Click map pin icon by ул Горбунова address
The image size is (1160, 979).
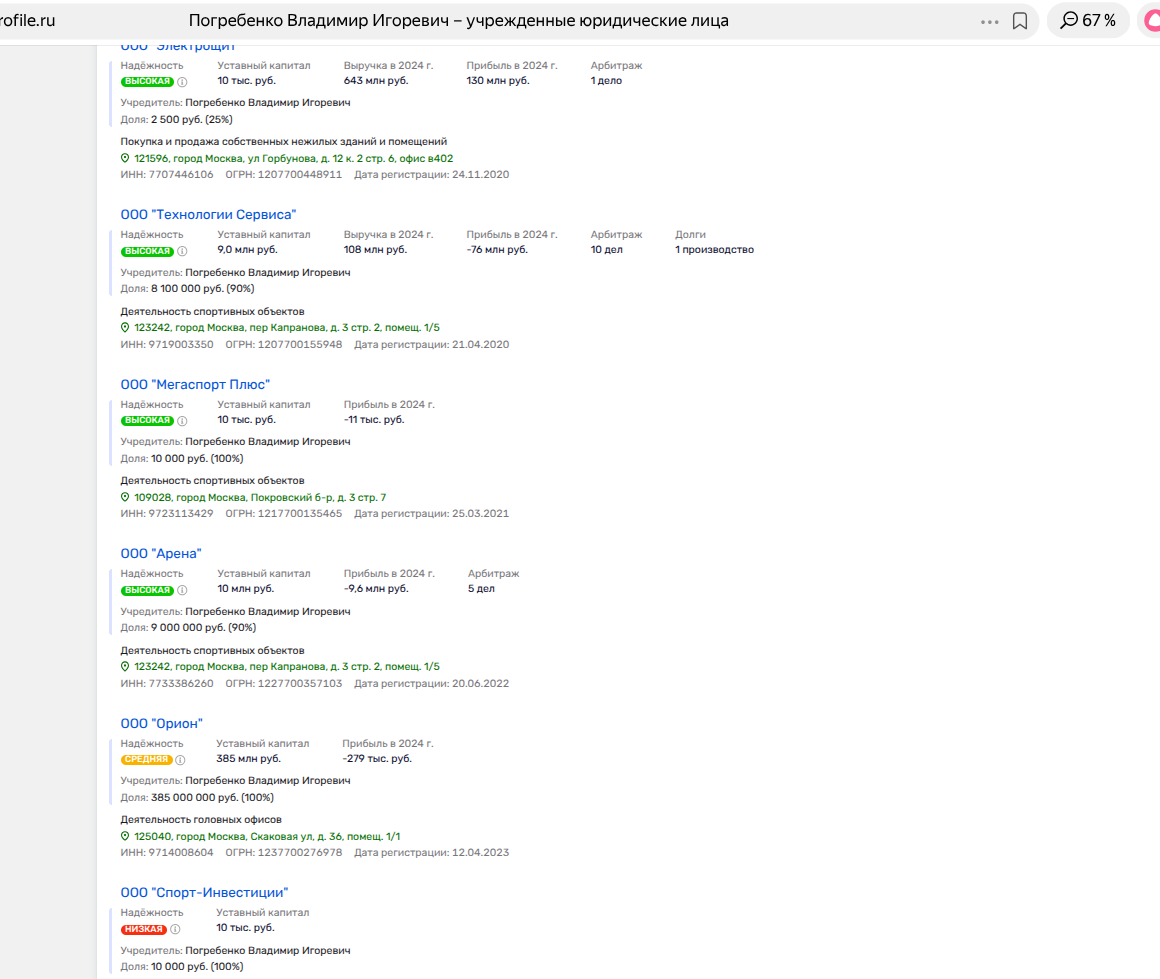tap(125, 158)
